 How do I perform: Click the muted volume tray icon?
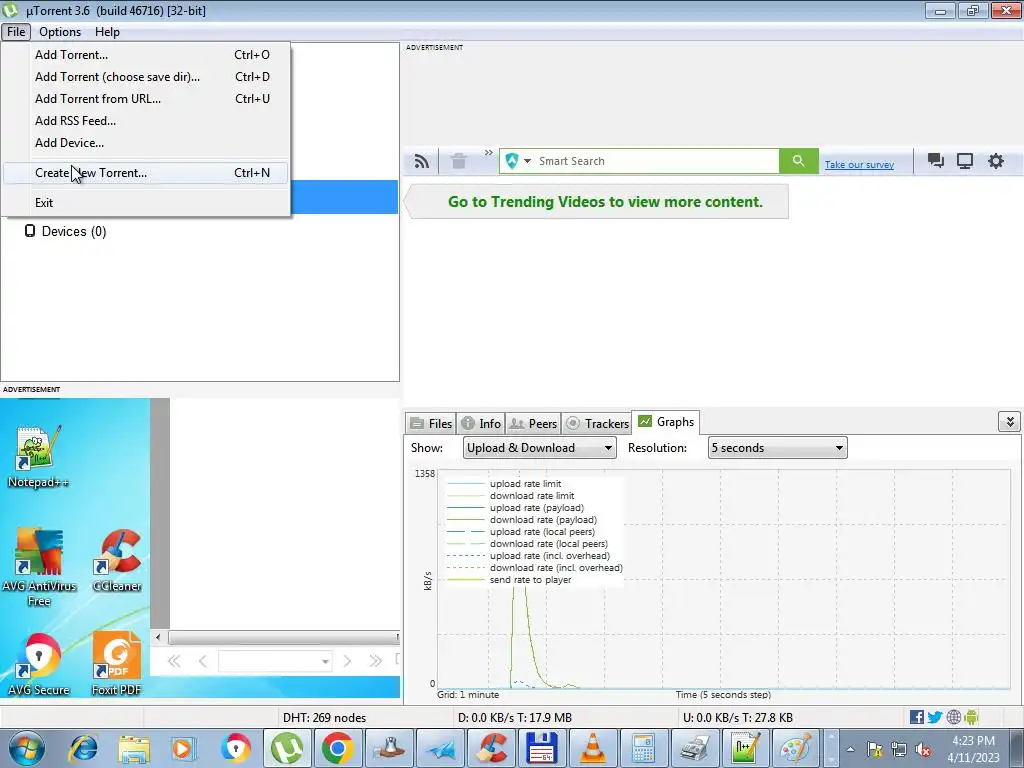tap(923, 750)
